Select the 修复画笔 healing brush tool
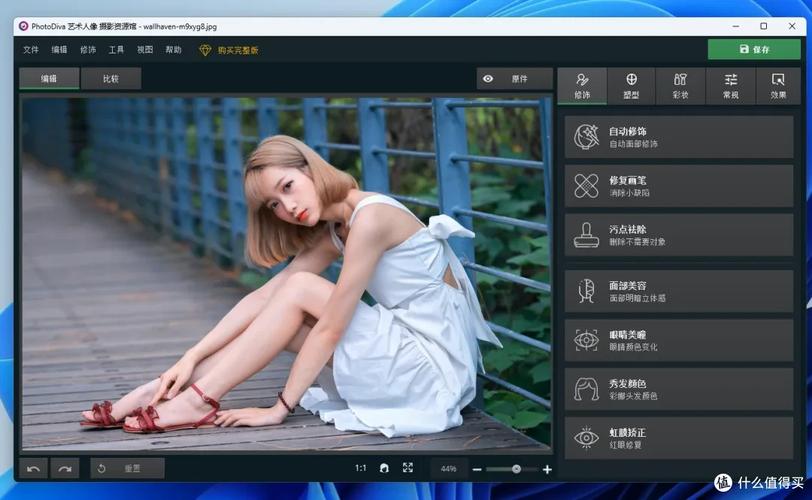The height and width of the screenshot is (500, 812). pos(679,186)
